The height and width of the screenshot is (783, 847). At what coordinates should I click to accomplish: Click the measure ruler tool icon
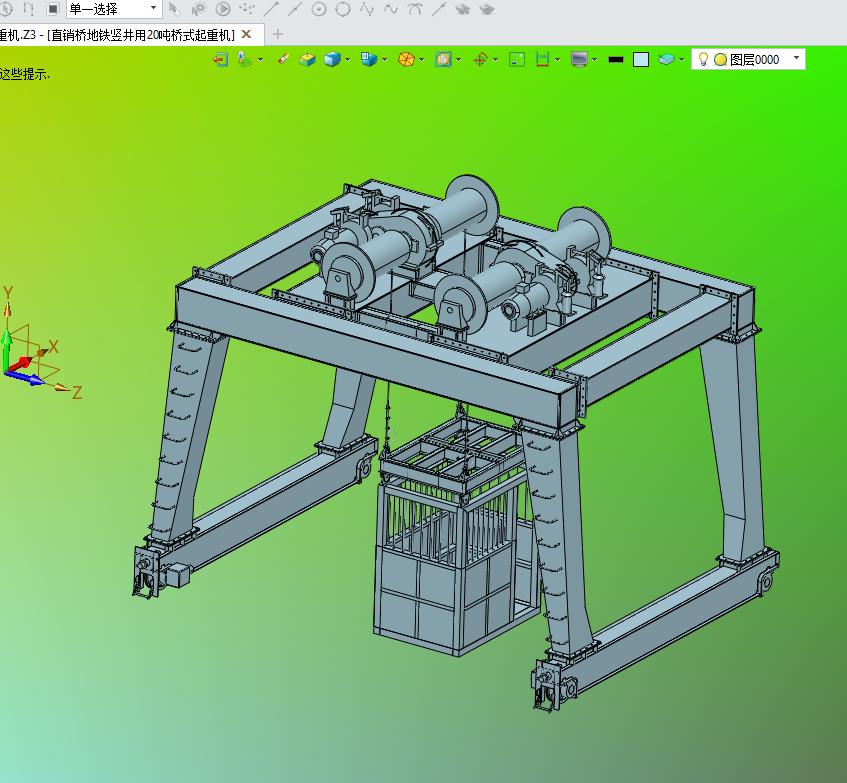[284, 60]
